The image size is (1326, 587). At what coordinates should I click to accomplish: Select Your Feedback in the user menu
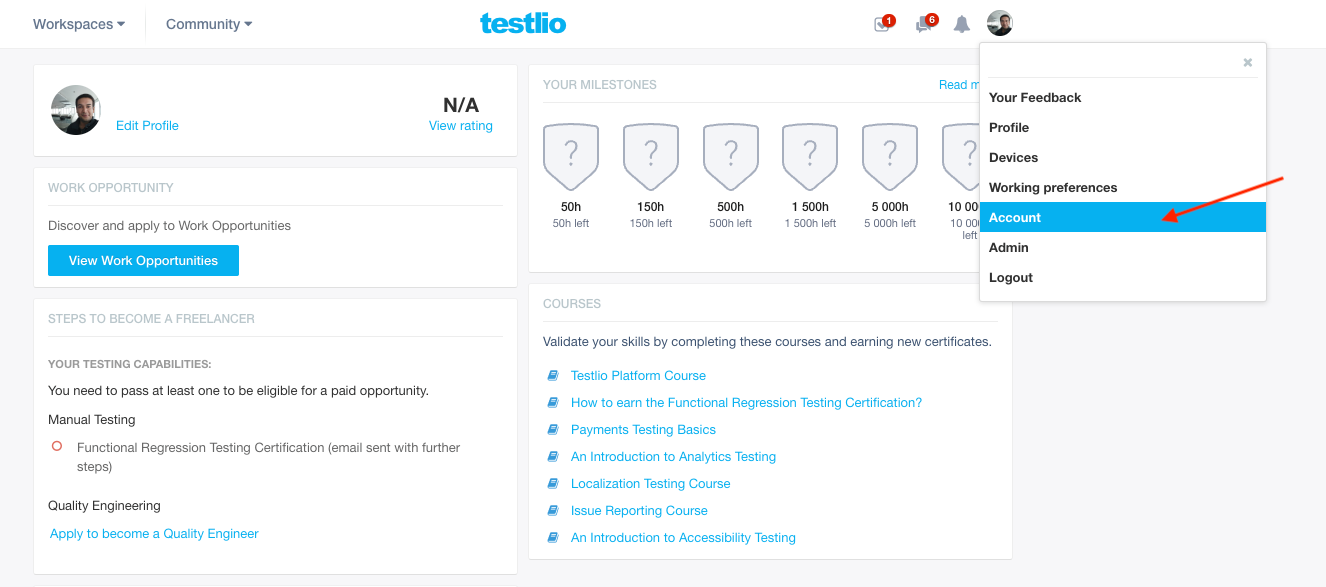[1123, 97]
